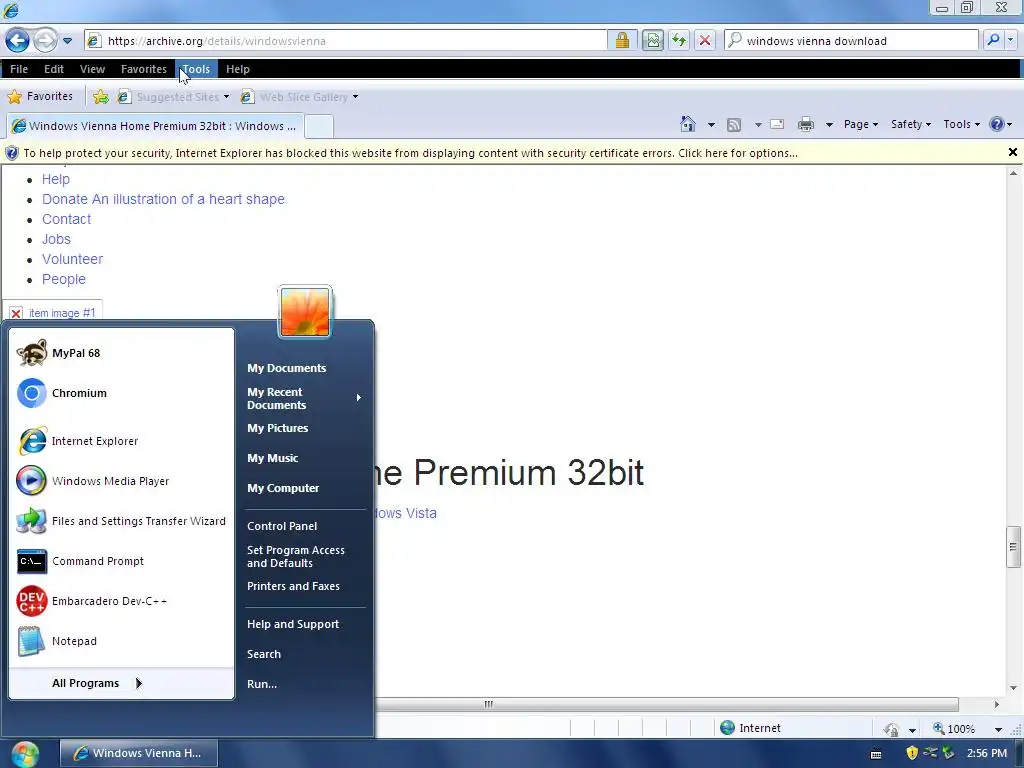Launch Notepad from Start menu
The width and height of the screenshot is (1024, 768).
(121, 641)
